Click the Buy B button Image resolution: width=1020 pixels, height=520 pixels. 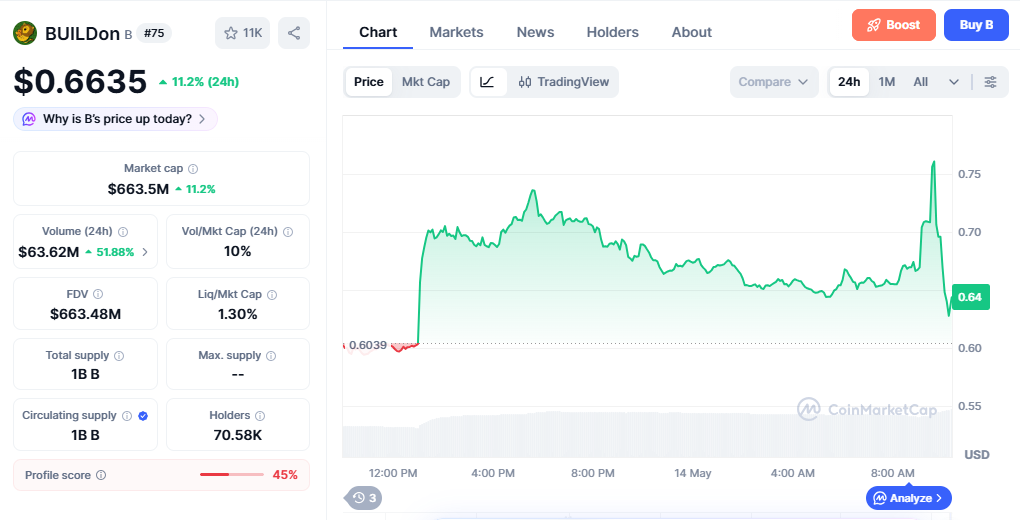point(976,25)
